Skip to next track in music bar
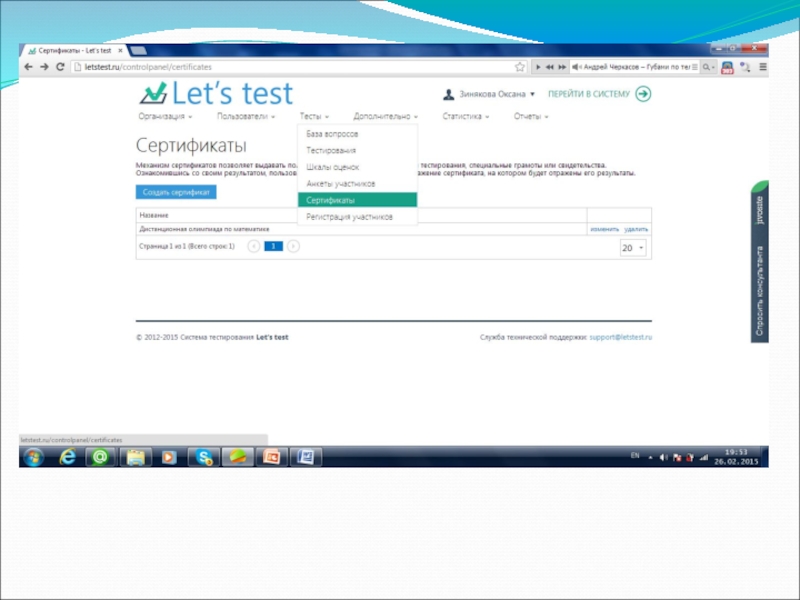The image size is (800, 600). [562, 67]
